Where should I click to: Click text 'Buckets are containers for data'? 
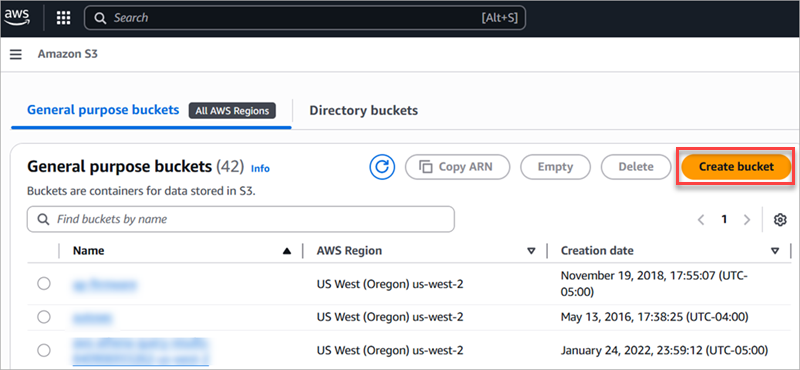(x=141, y=192)
